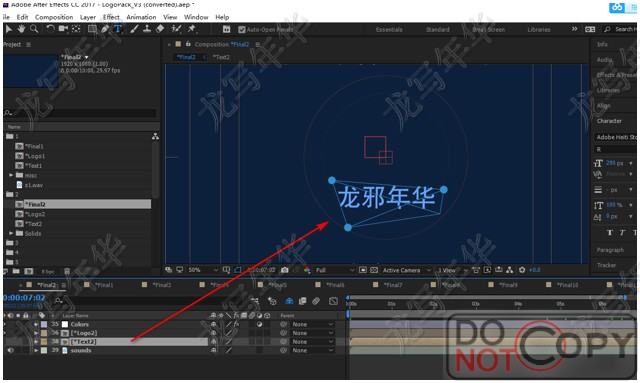Select the Zoom magnifier tool
The image size is (640, 383).
34,29
